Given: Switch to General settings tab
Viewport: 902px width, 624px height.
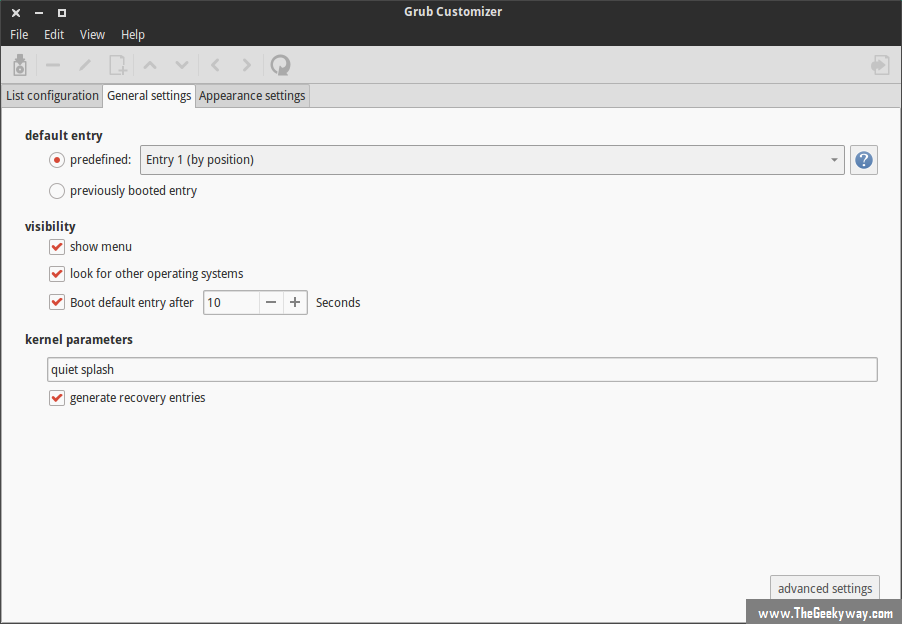Looking at the screenshot, I should pyautogui.click(x=149, y=95).
